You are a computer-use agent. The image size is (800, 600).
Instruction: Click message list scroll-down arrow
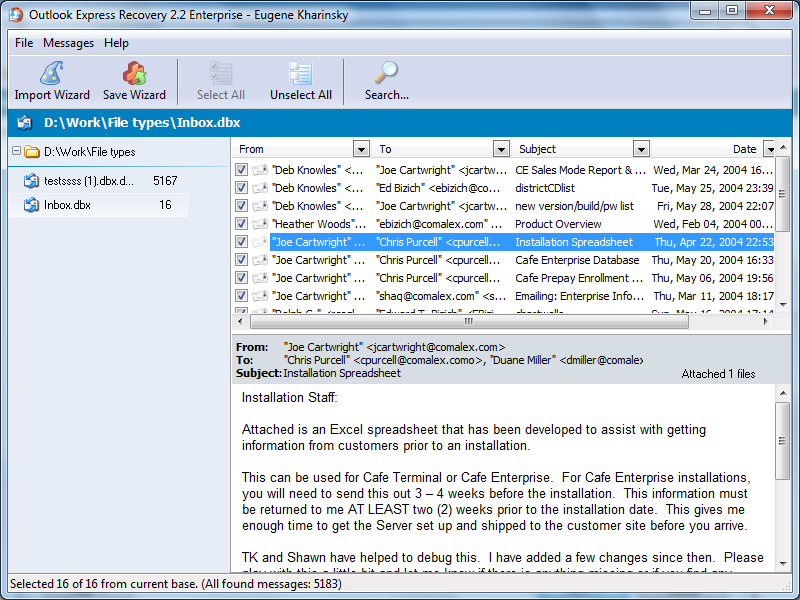pyautogui.click(x=783, y=305)
